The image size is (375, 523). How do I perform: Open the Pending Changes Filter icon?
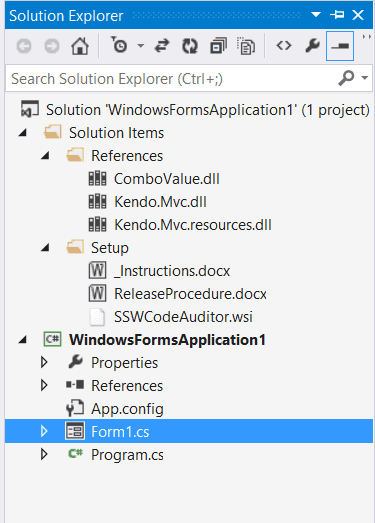119,45
